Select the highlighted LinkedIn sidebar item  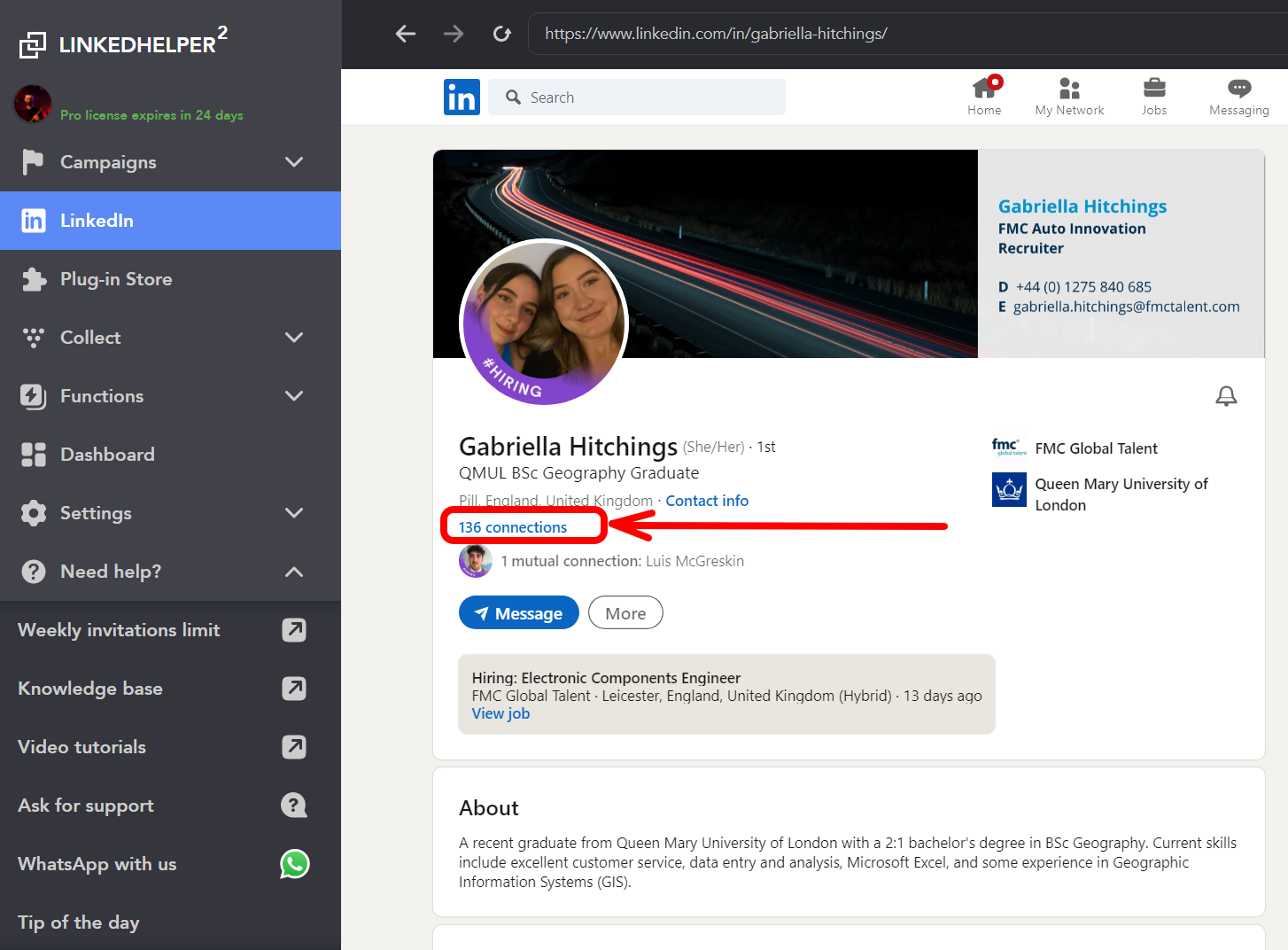point(96,221)
